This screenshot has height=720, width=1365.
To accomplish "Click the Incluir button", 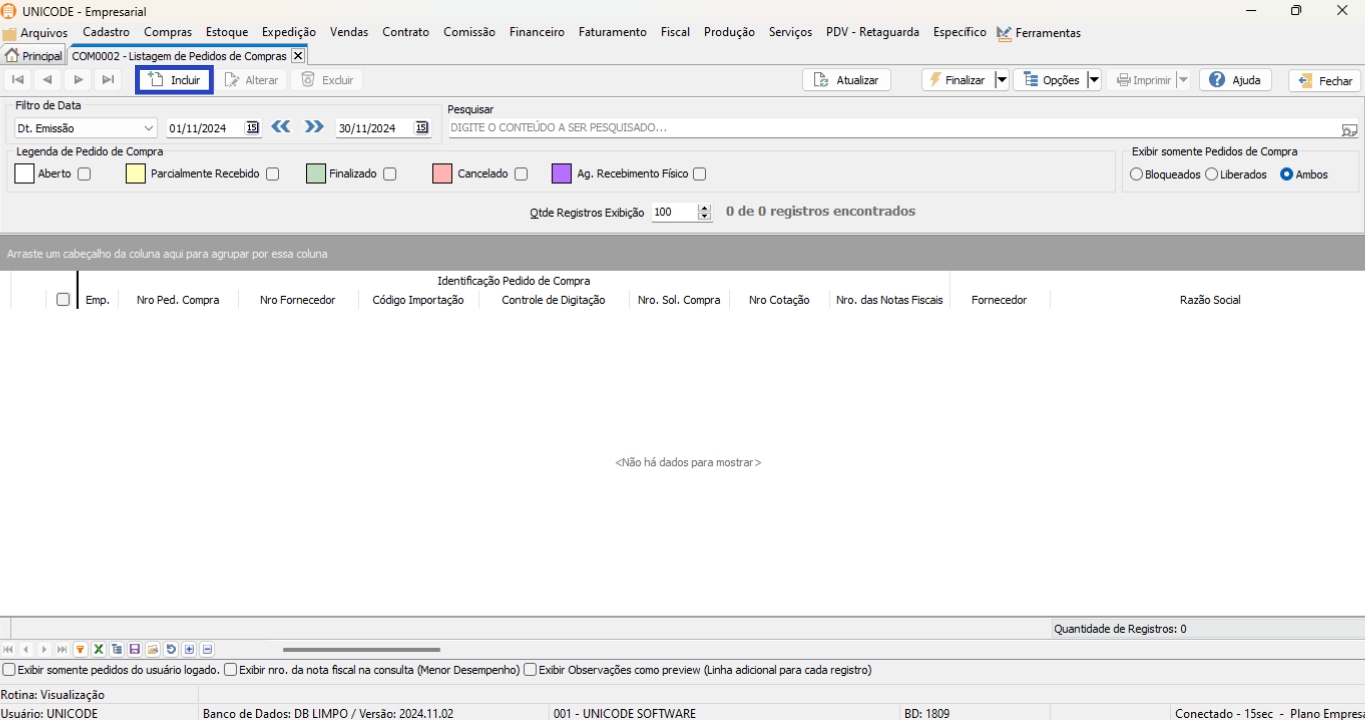I will (x=174, y=80).
